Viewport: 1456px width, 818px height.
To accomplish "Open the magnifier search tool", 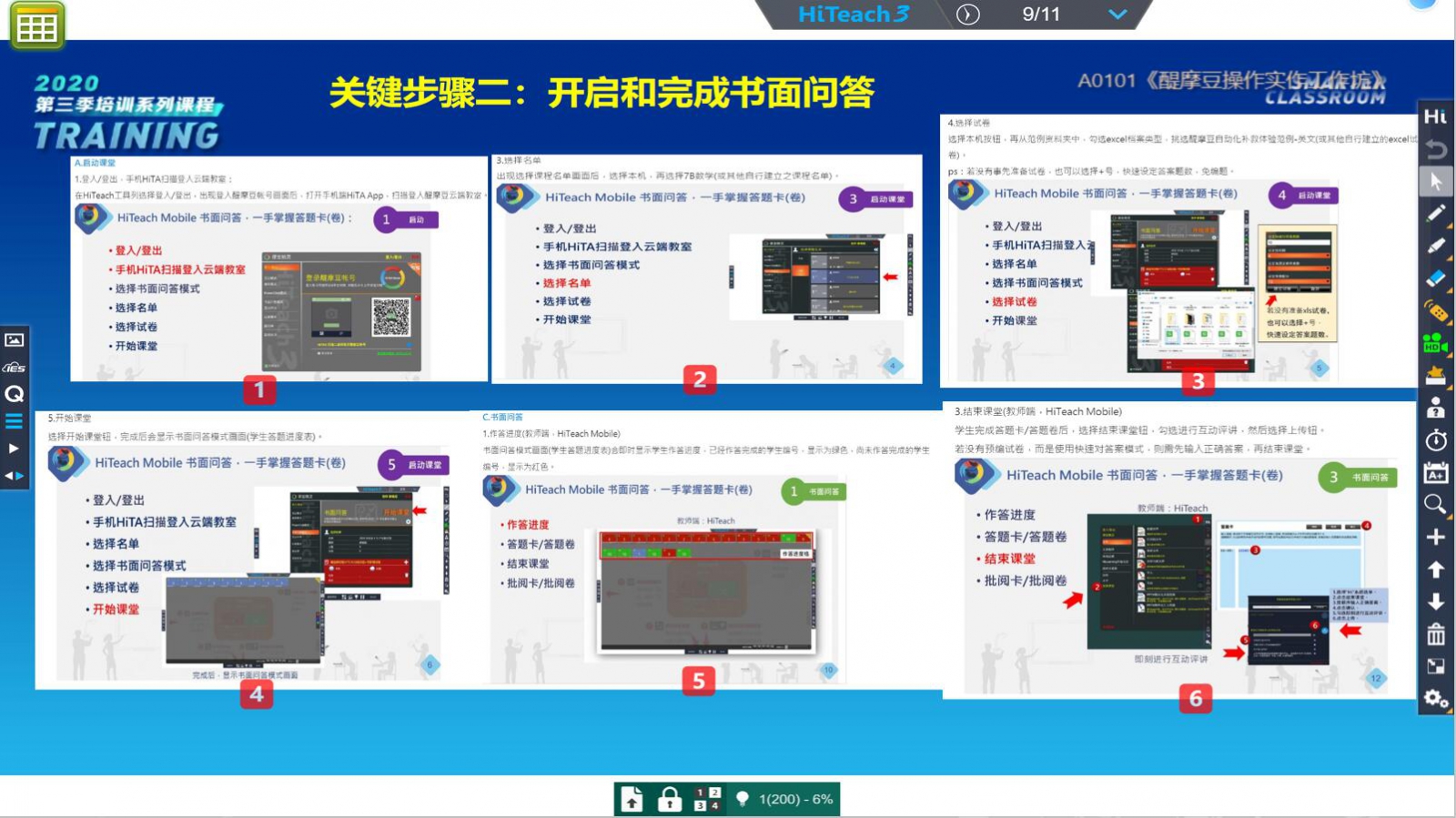I will (1435, 504).
